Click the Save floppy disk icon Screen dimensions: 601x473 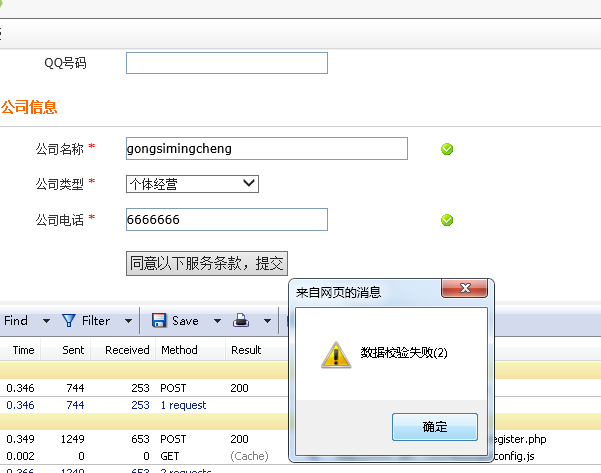click(x=159, y=320)
